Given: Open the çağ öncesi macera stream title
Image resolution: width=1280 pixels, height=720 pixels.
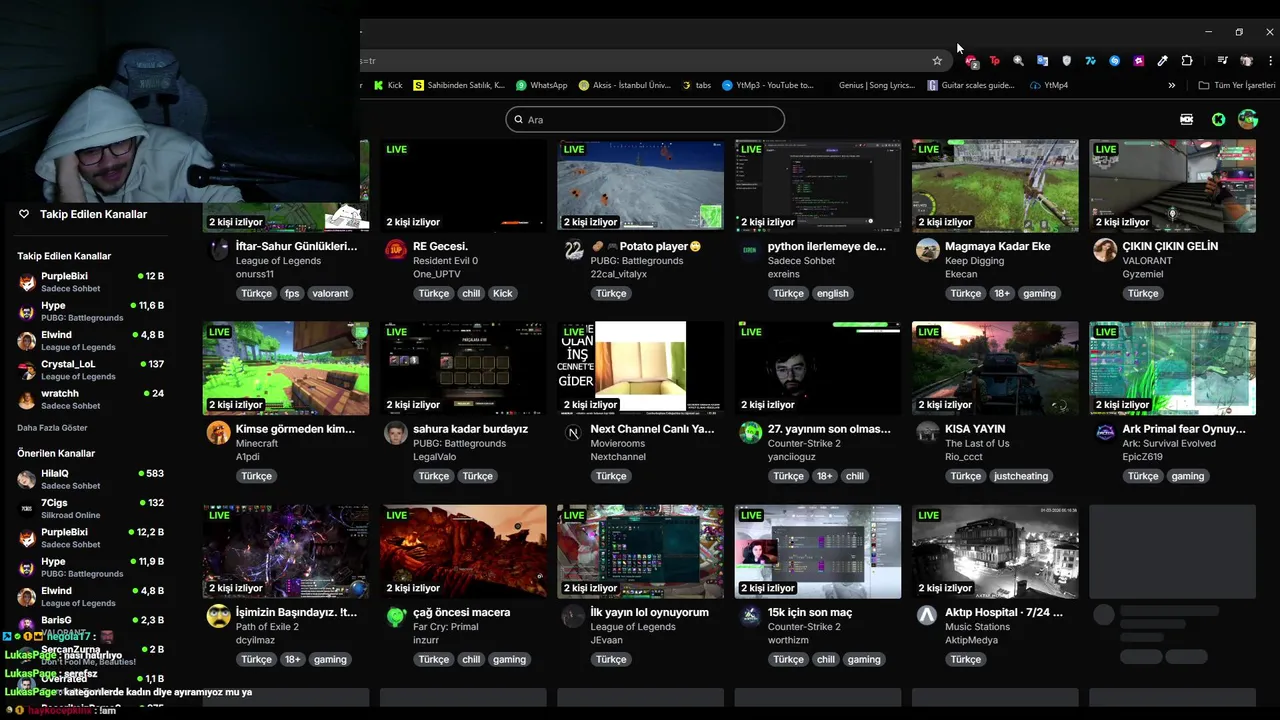Looking at the screenshot, I should tap(461, 612).
